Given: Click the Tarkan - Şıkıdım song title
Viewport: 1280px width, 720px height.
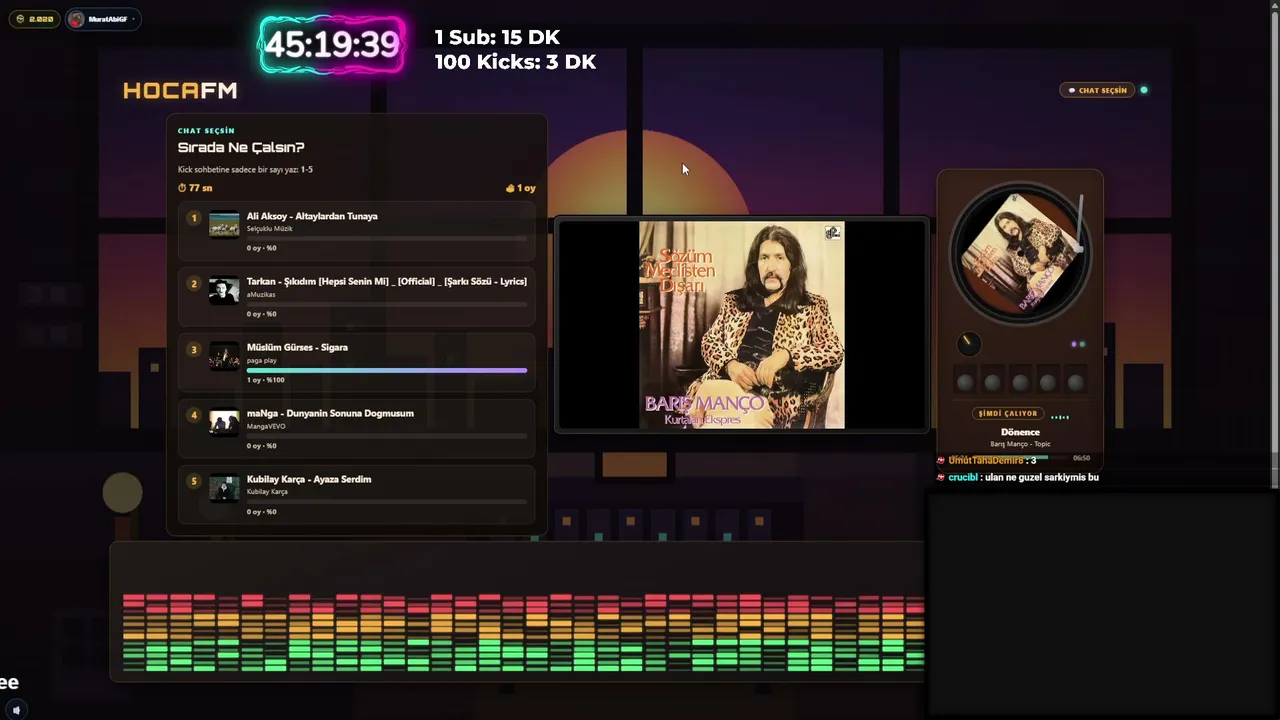Looking at the screenshot, I should 387,281.
